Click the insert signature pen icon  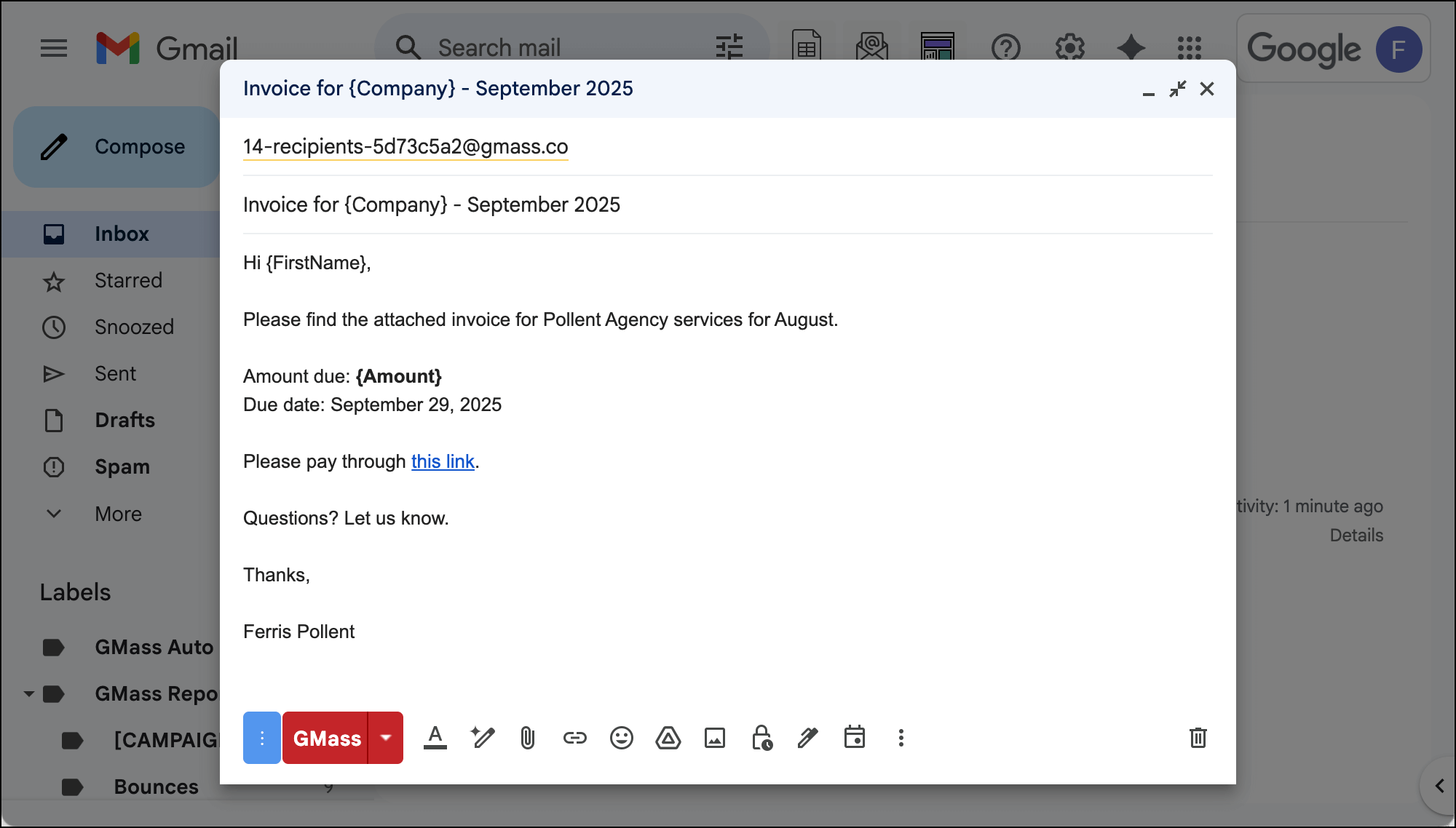point(807,738)
